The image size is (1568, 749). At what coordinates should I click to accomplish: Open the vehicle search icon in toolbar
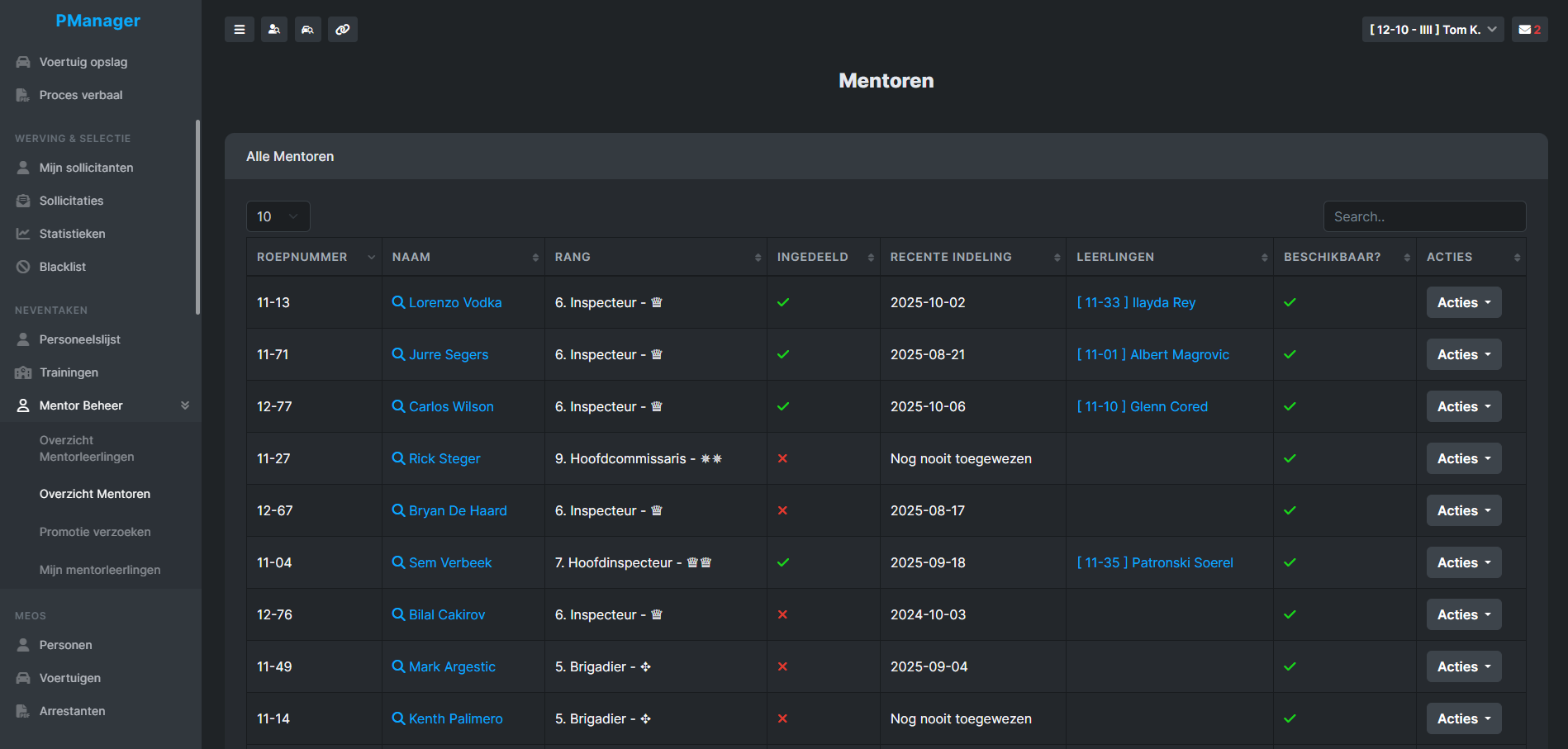307,29
